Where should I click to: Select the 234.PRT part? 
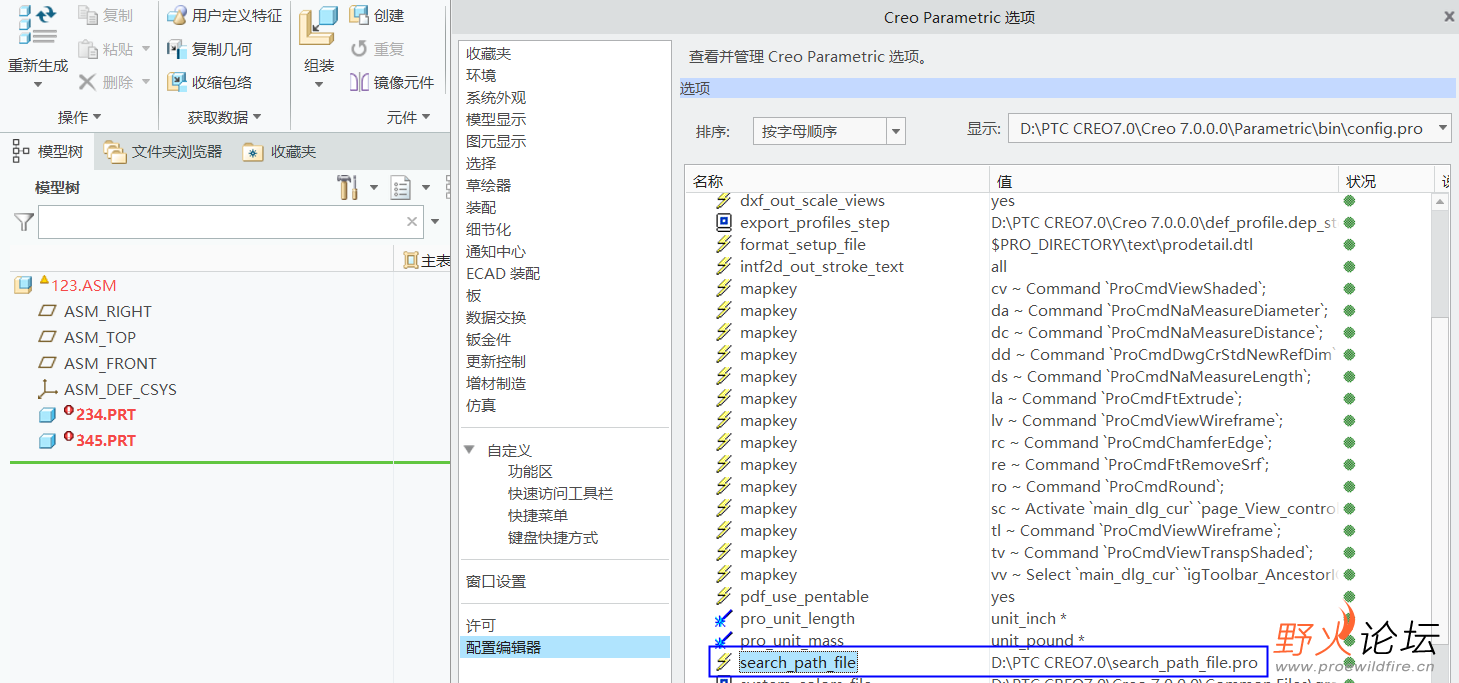(x=105, y=414)
